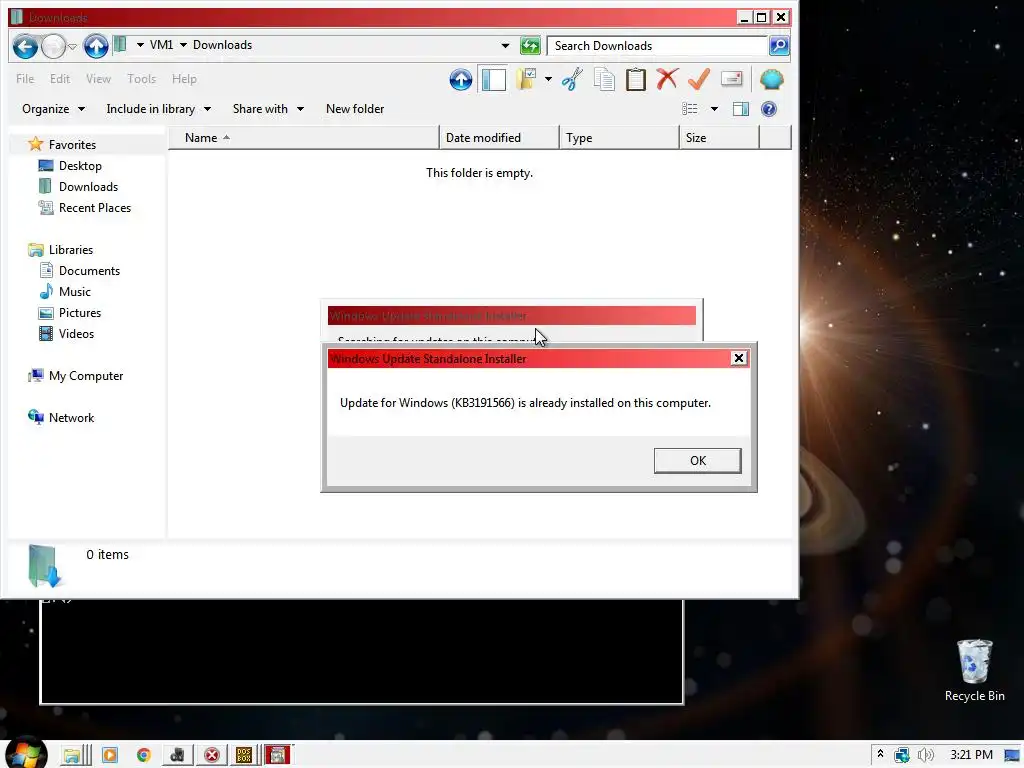
Task: Open the address bar history dropdown
Action: [x=505, y=46]
